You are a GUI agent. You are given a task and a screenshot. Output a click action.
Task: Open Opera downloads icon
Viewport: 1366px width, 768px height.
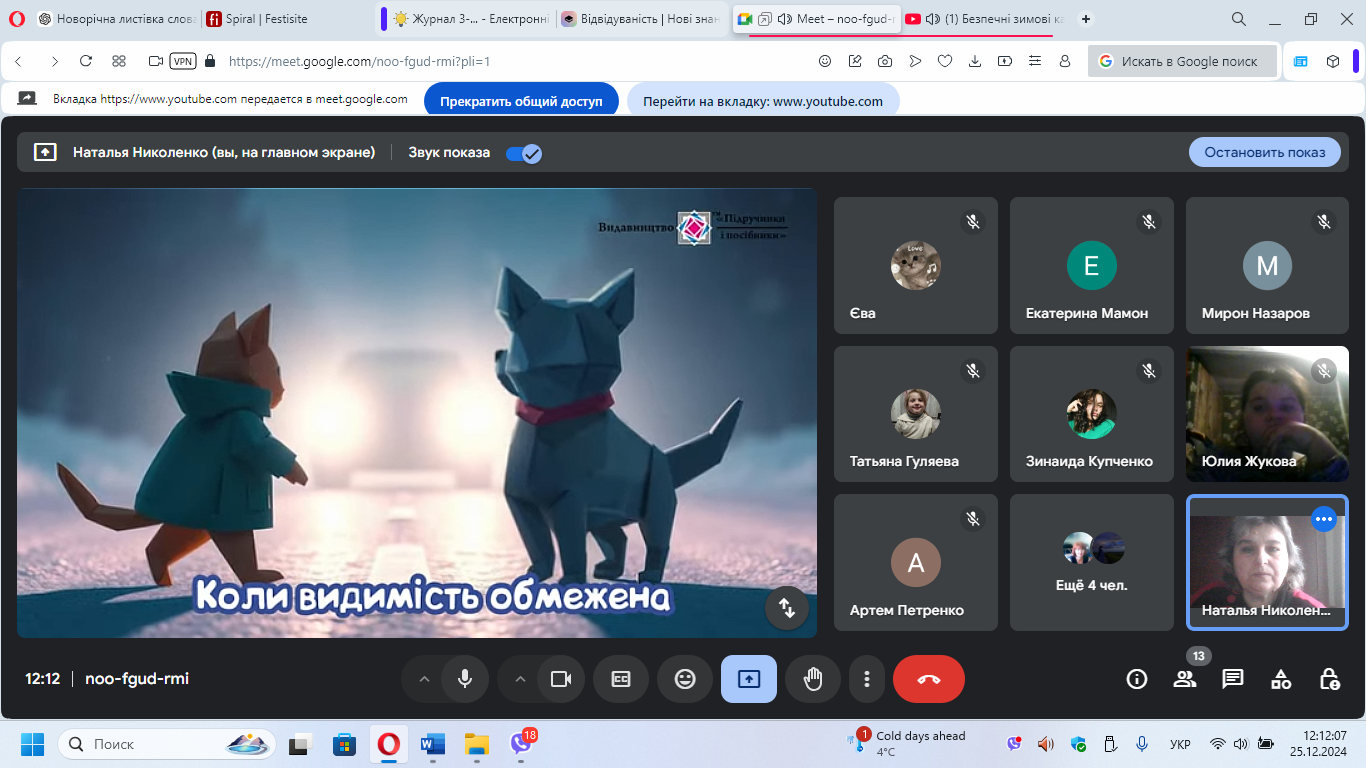click(975, 61)
